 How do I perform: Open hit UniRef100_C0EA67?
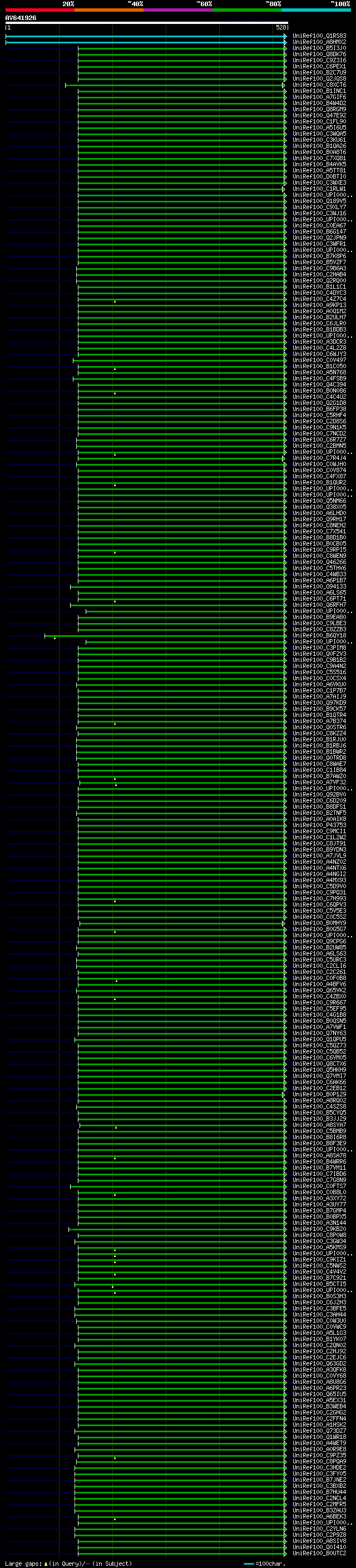point(319,225)
